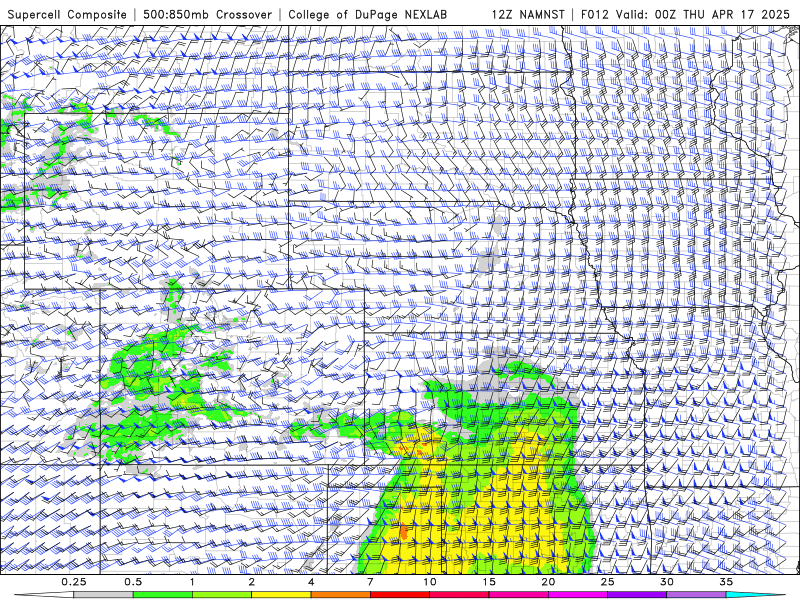Screen dimensions: 800x600
Task: Select the bright green 0.5–1 color bar segment
Action: (x=162, y=595)
